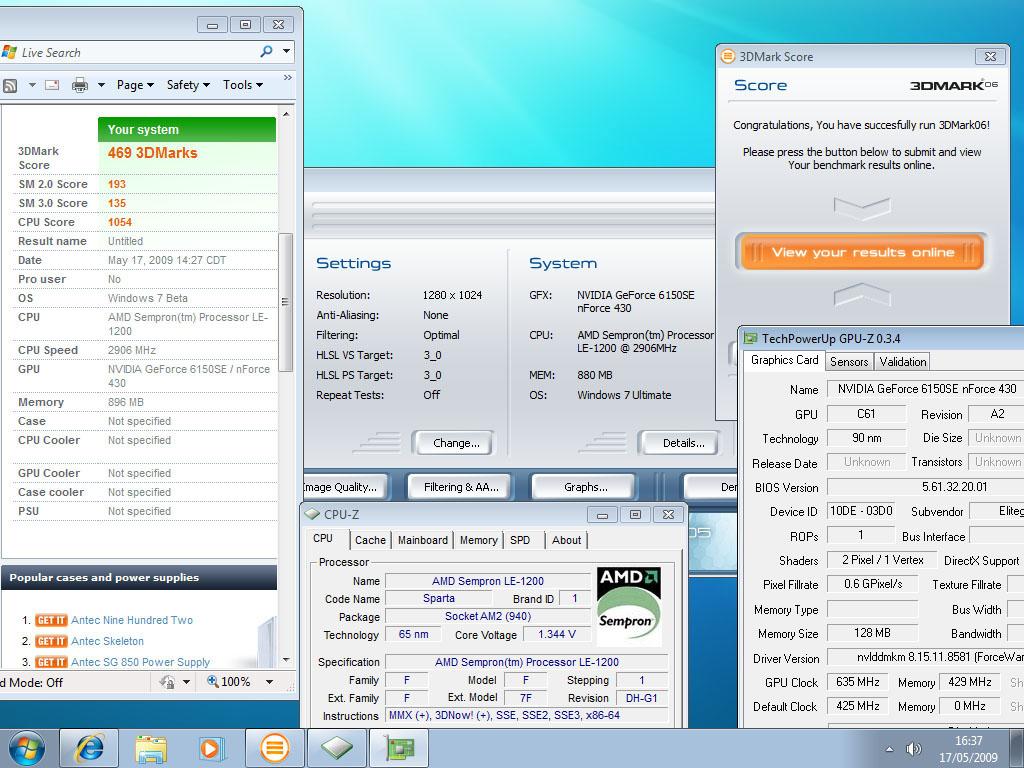Click the Code Name value Sparta
This screenshot has height=768, width=1024.
[x=439, y=598]
